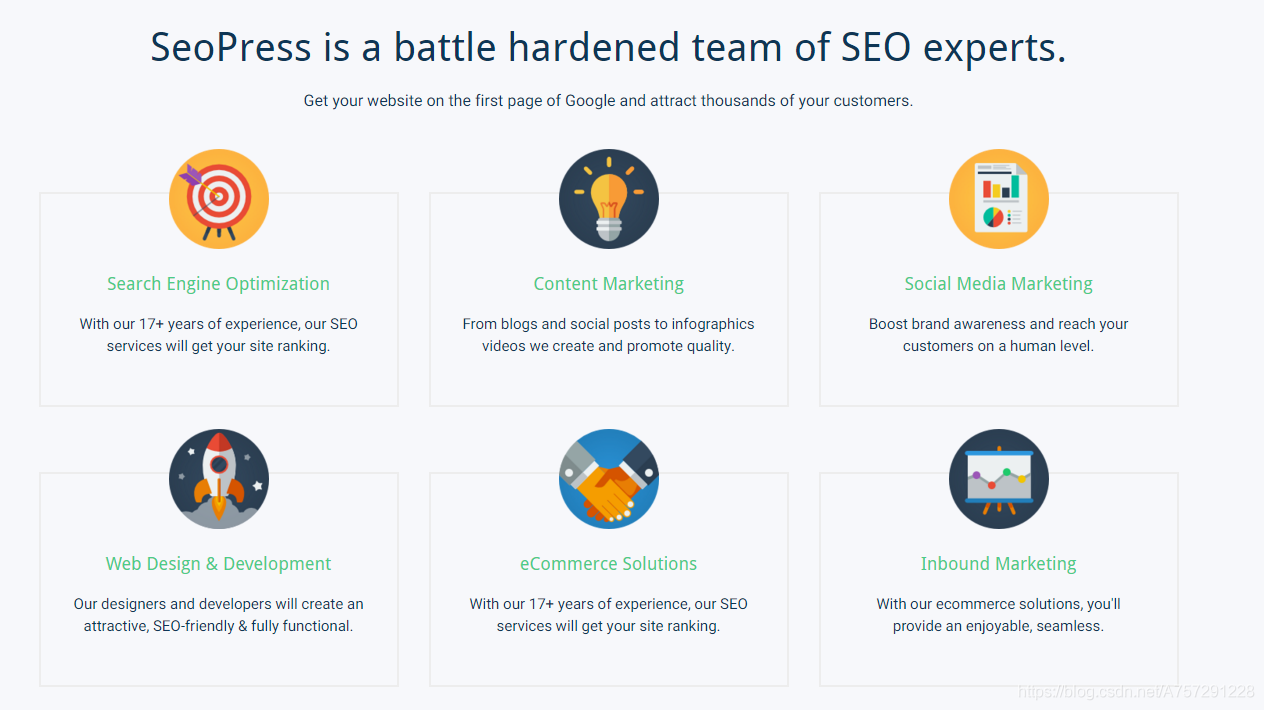The height and width of the screenshot is (710, 1264).
Task: Click the designers and developers description text
Action: (219, 615)
